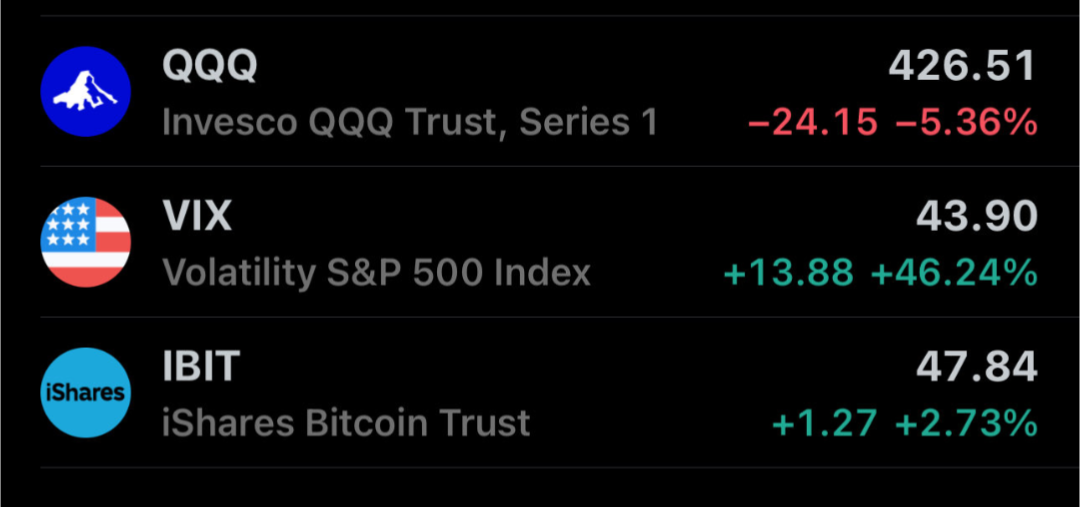Toggle the −5.36% percent change display
The height and width of the screenshot is (507, 1080).
click(x=966, y=123)
